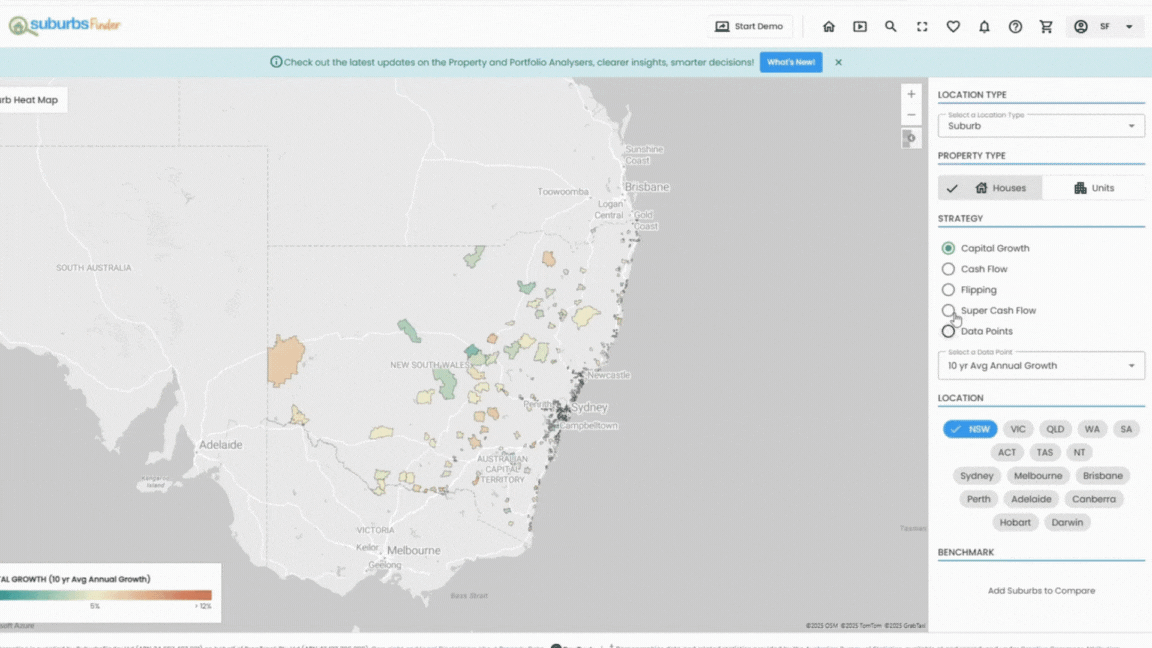Click the What's New button
This screenshot has height=648, width=1152.
(x=790, y=62)
